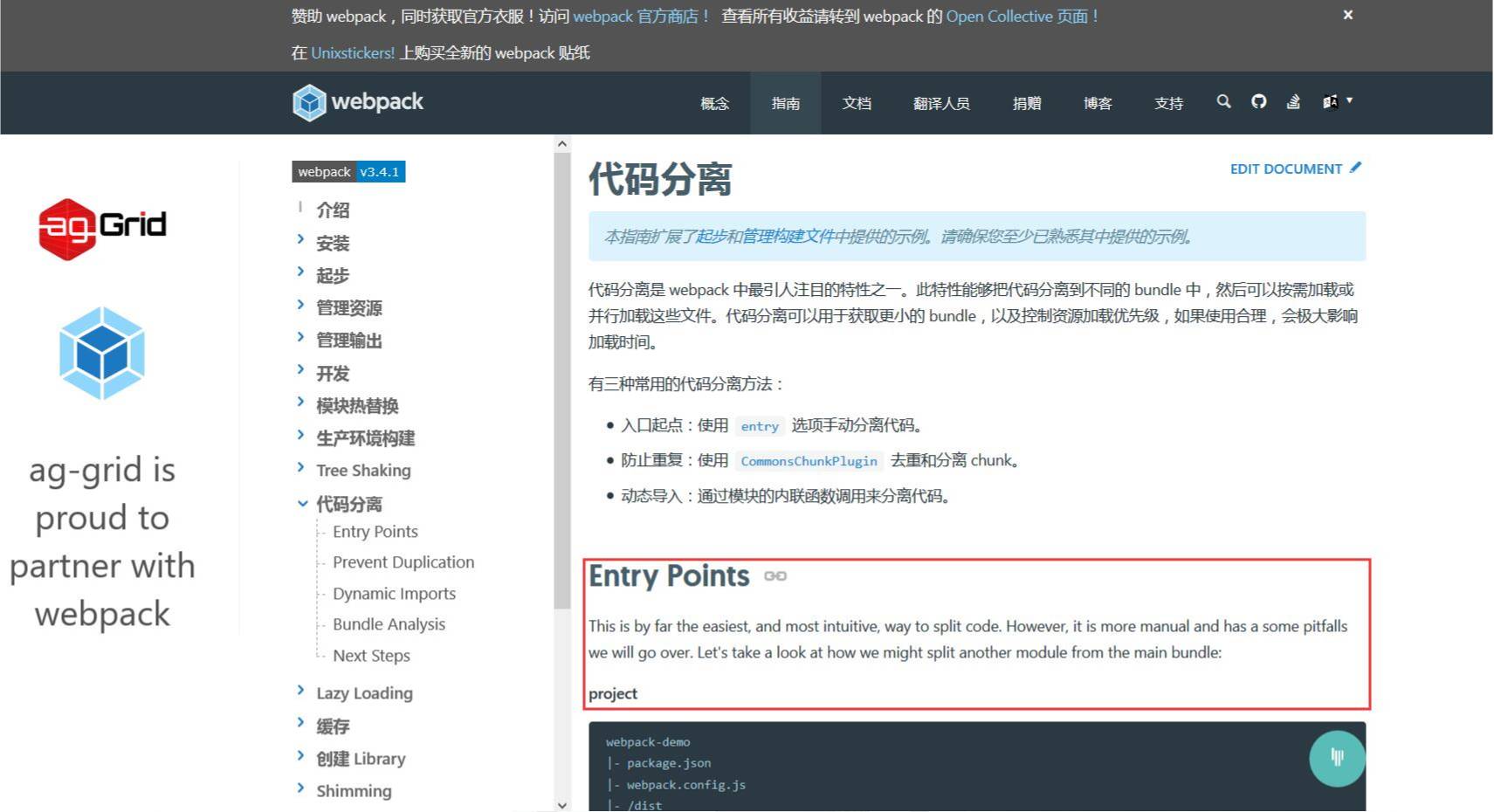Expand the 生产环境构建 sidebar chevron
The height and width of the screenshot is (812, 1494).
tap(300, 435)
